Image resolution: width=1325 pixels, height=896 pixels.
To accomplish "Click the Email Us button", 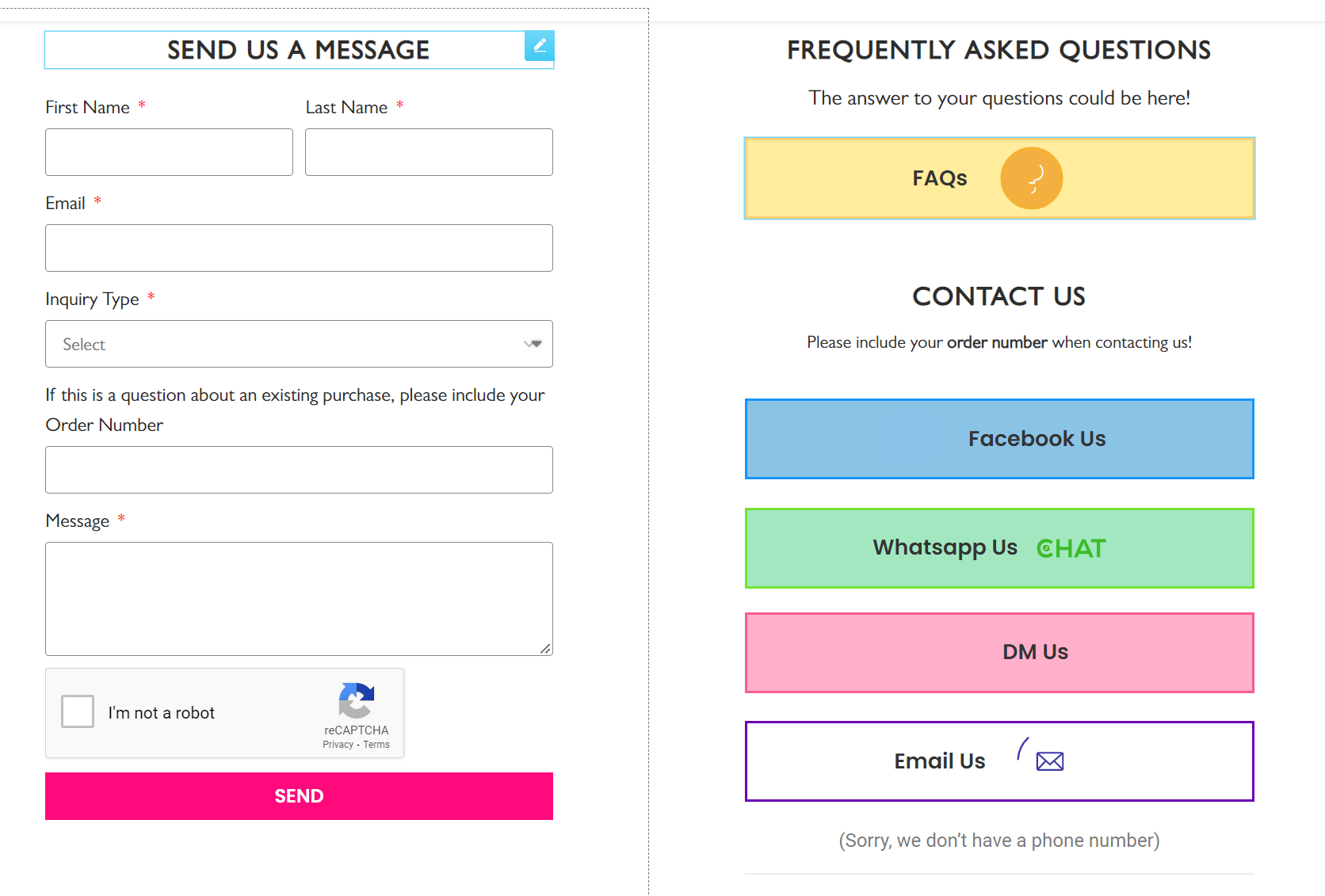I will click(999, 761).
